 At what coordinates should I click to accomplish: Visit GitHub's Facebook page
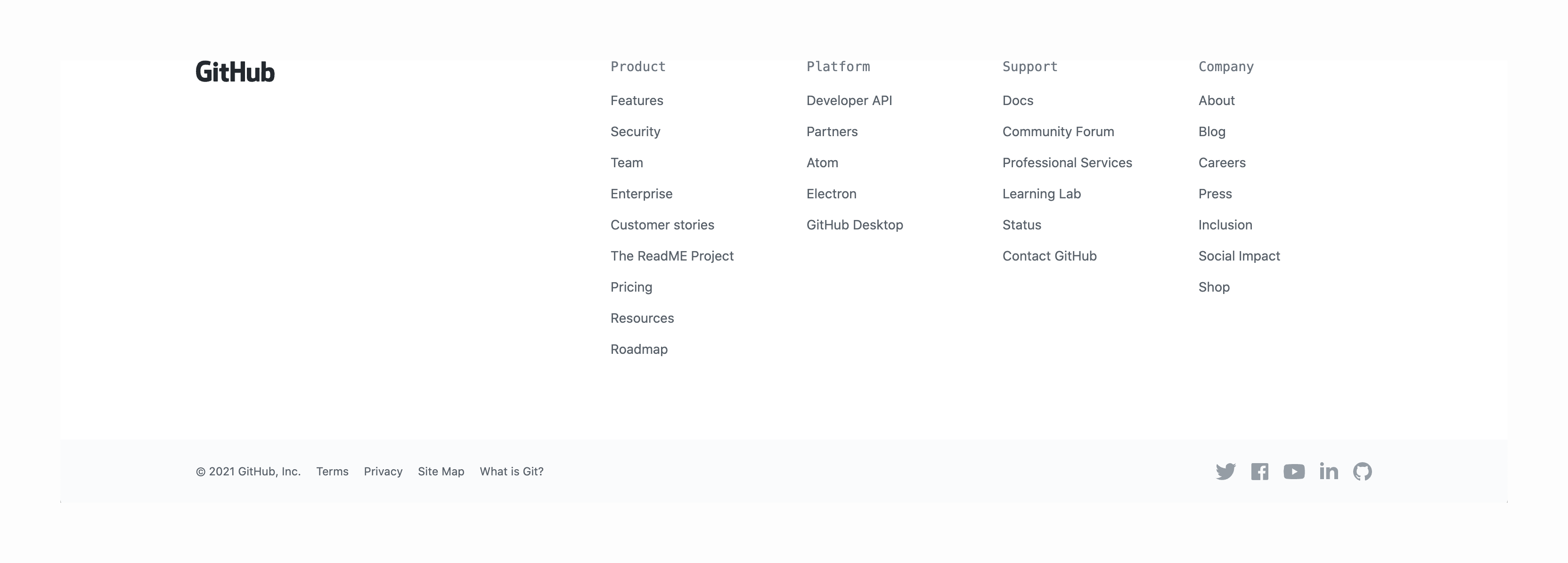1259,471
